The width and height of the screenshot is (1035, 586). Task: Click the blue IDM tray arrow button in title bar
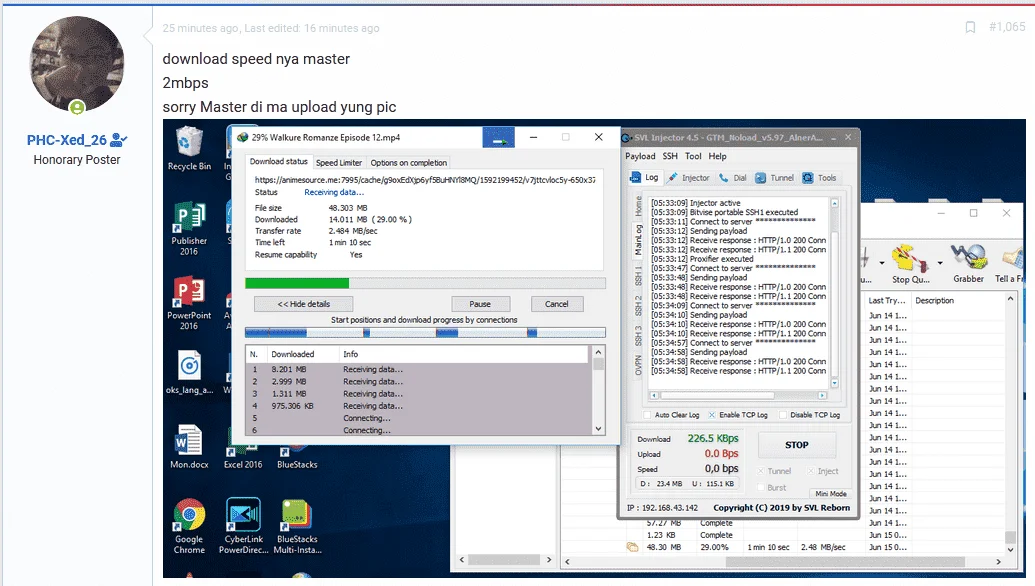click(x=498, y=137)
